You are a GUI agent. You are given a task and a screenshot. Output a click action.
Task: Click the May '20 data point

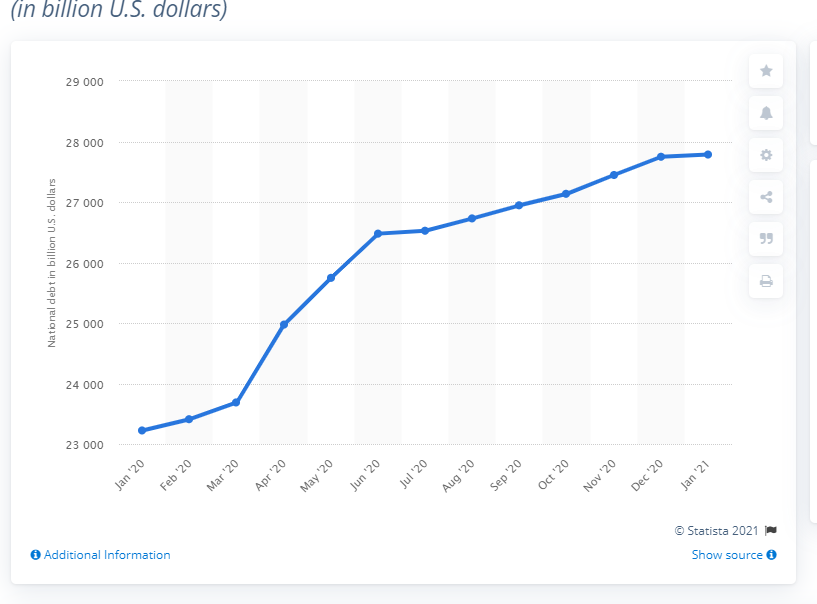click(331, 278)
